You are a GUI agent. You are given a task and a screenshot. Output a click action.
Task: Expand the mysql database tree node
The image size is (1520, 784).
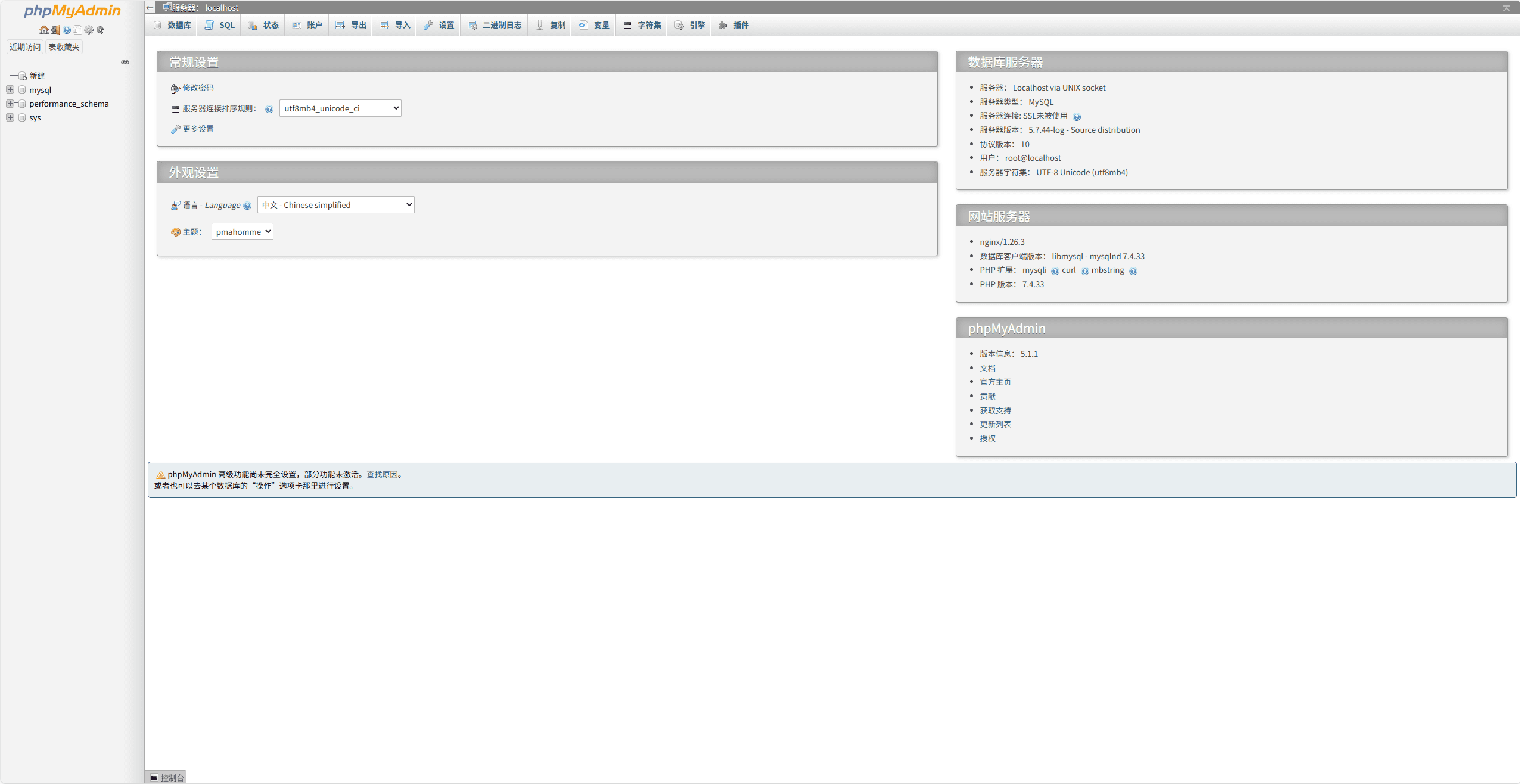pos(10,90)
